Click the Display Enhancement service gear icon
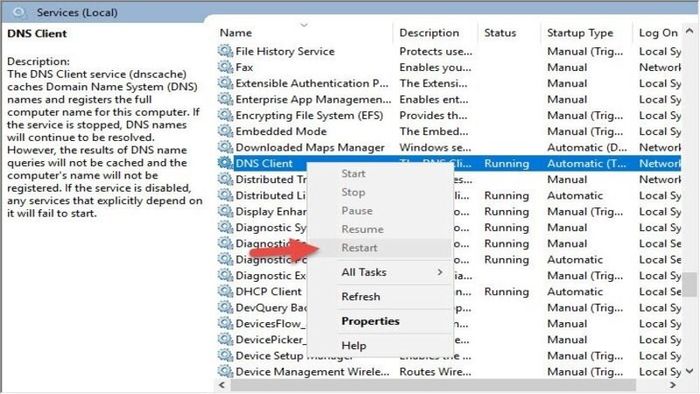This screenshot has height=394, width=700. (x=225, y=212)
